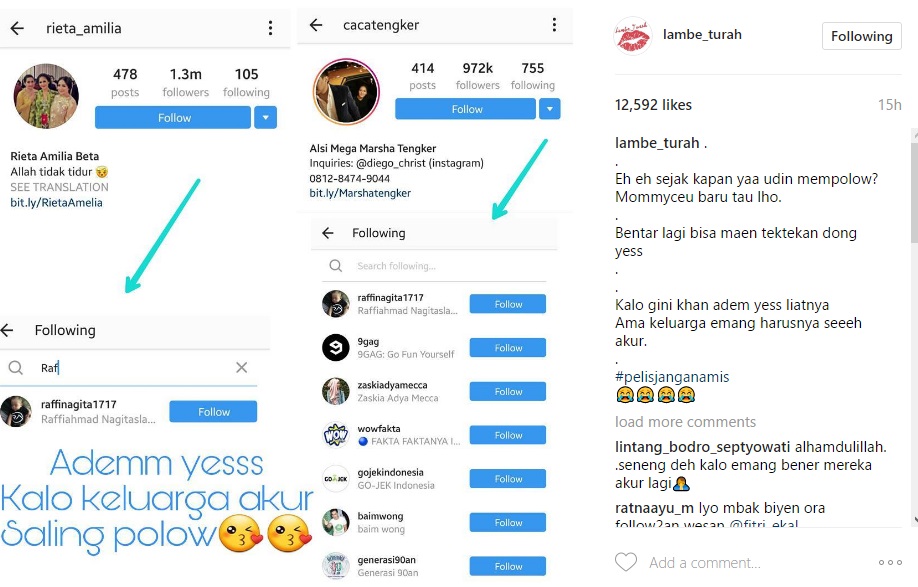Screen dimensions: 918x587
Task: Go back from cacatengker profile header
Action: (316, 25)
